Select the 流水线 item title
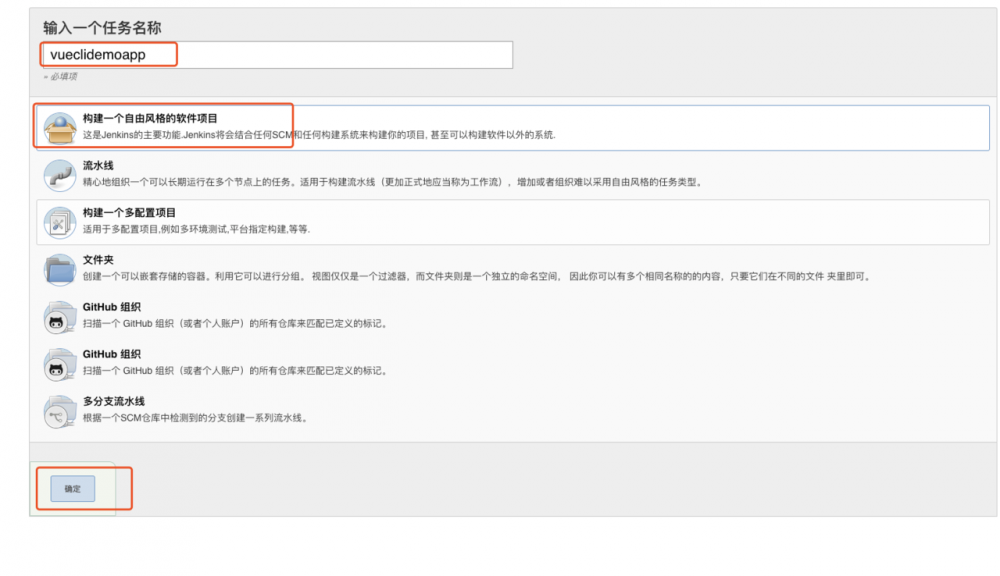Viewport: 1000px width, 576px height. point(98,165)
